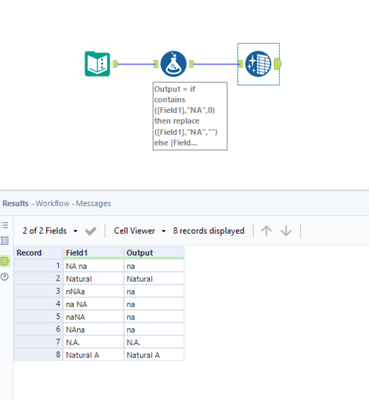Select Field1 cell 'NA na'

tap(93, 266)
